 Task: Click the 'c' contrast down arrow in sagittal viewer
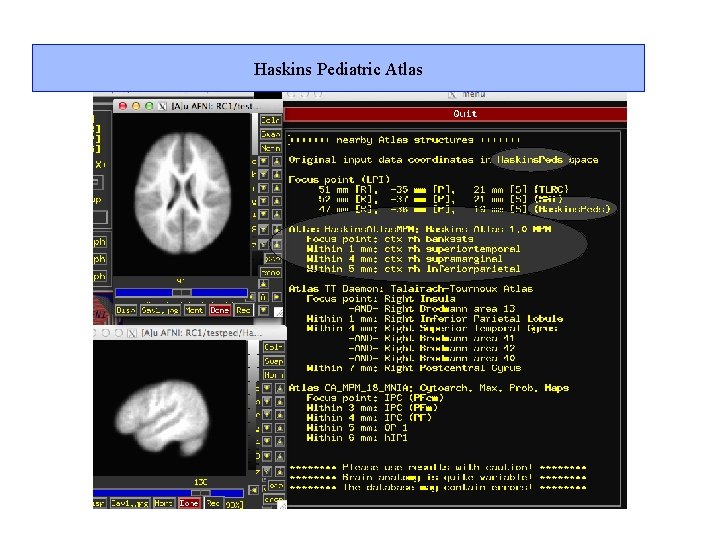click(267, 388)
